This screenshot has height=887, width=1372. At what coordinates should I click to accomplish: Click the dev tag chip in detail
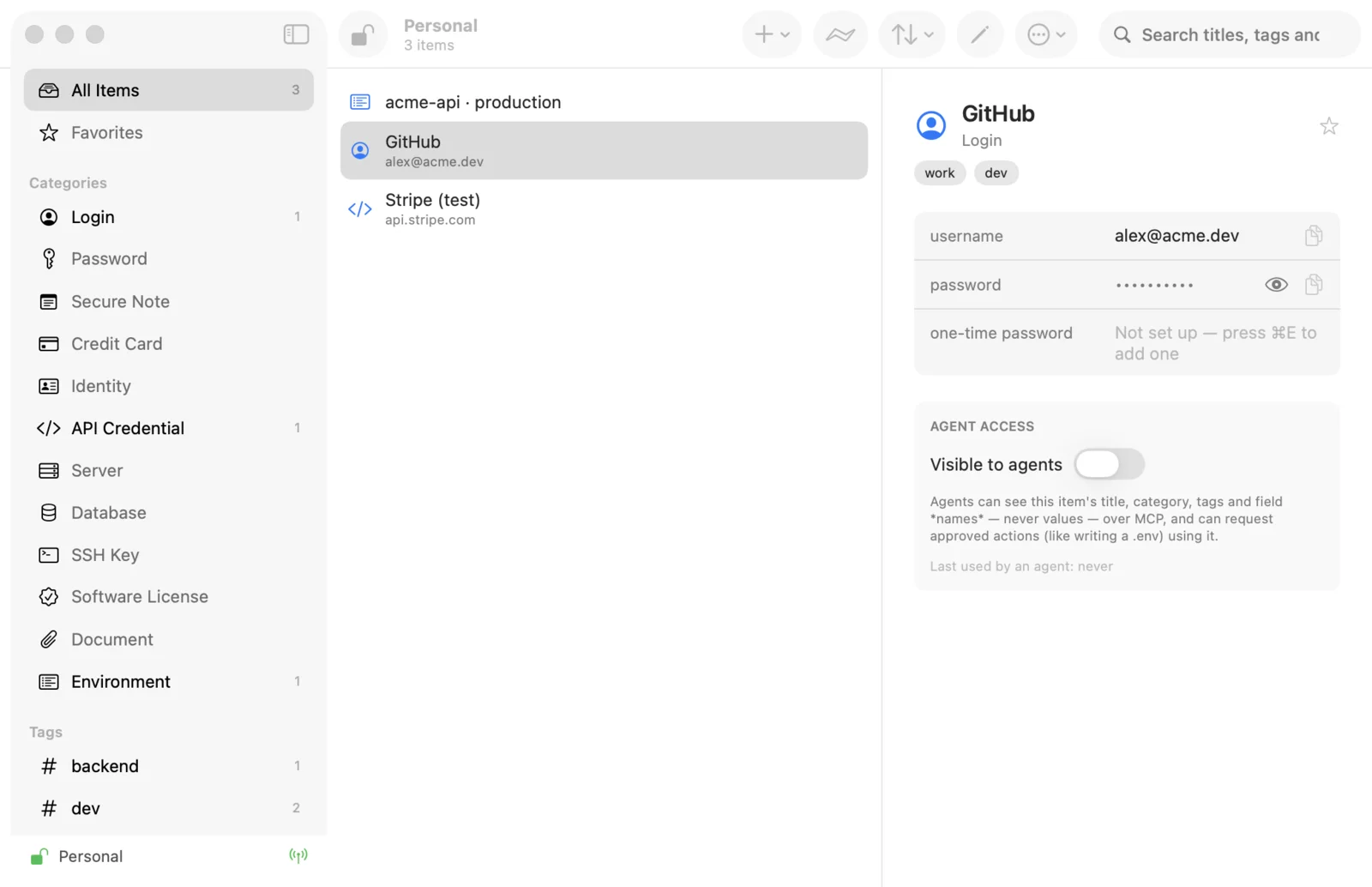[996, 173]
